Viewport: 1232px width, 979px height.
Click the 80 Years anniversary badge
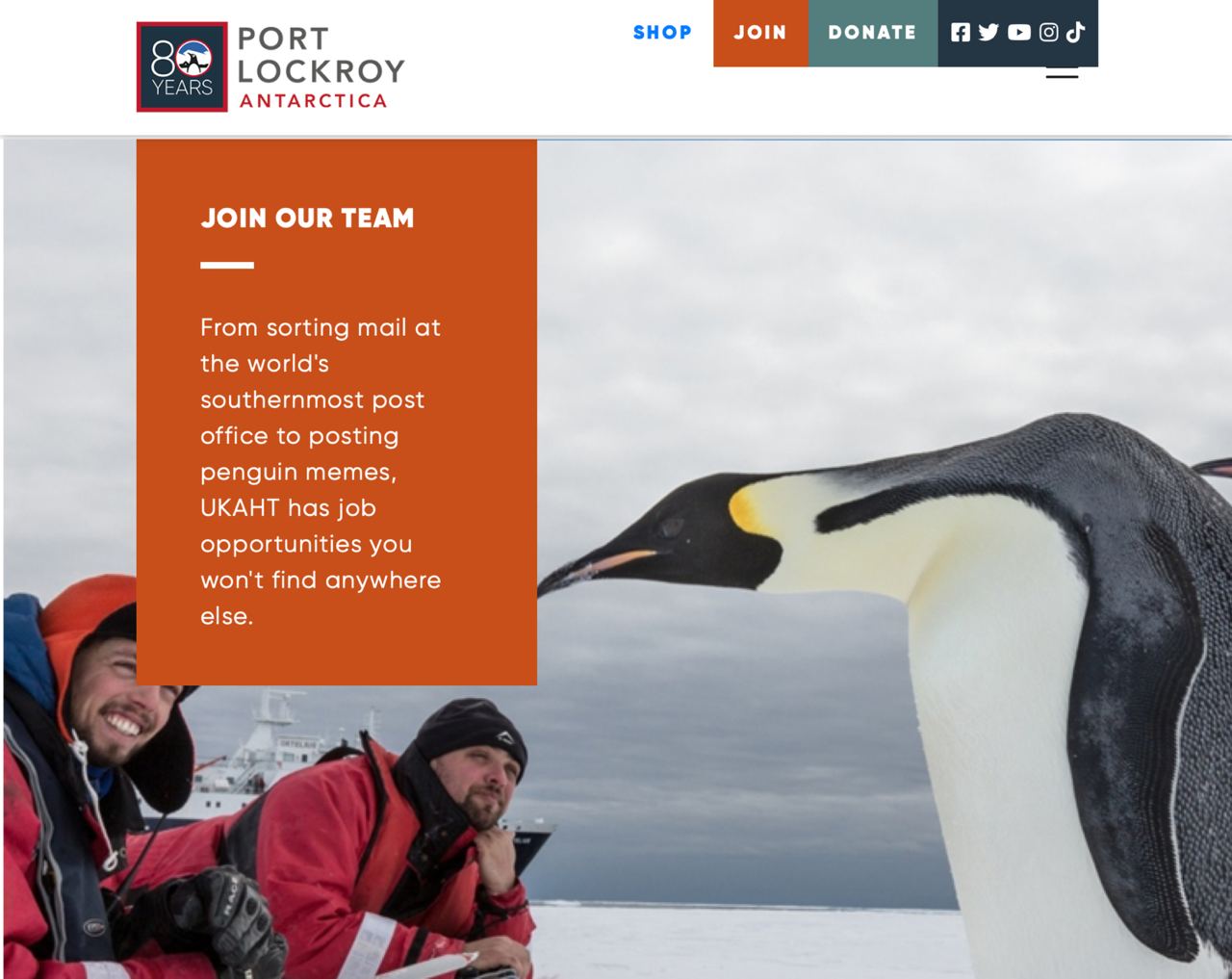[x=182, y=67]
